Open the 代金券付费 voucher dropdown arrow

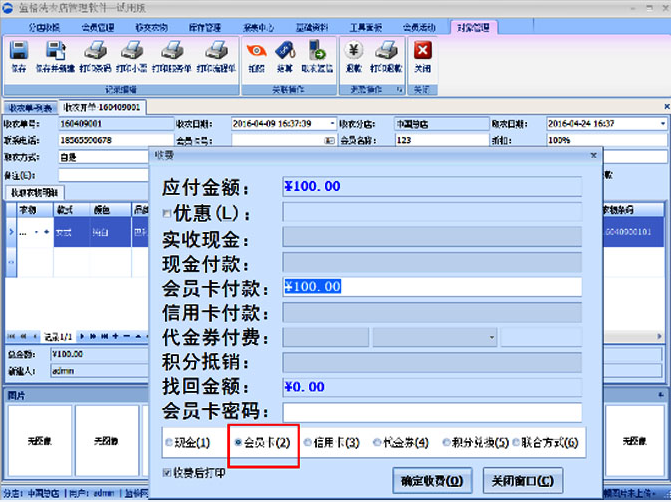pos(492,337)
